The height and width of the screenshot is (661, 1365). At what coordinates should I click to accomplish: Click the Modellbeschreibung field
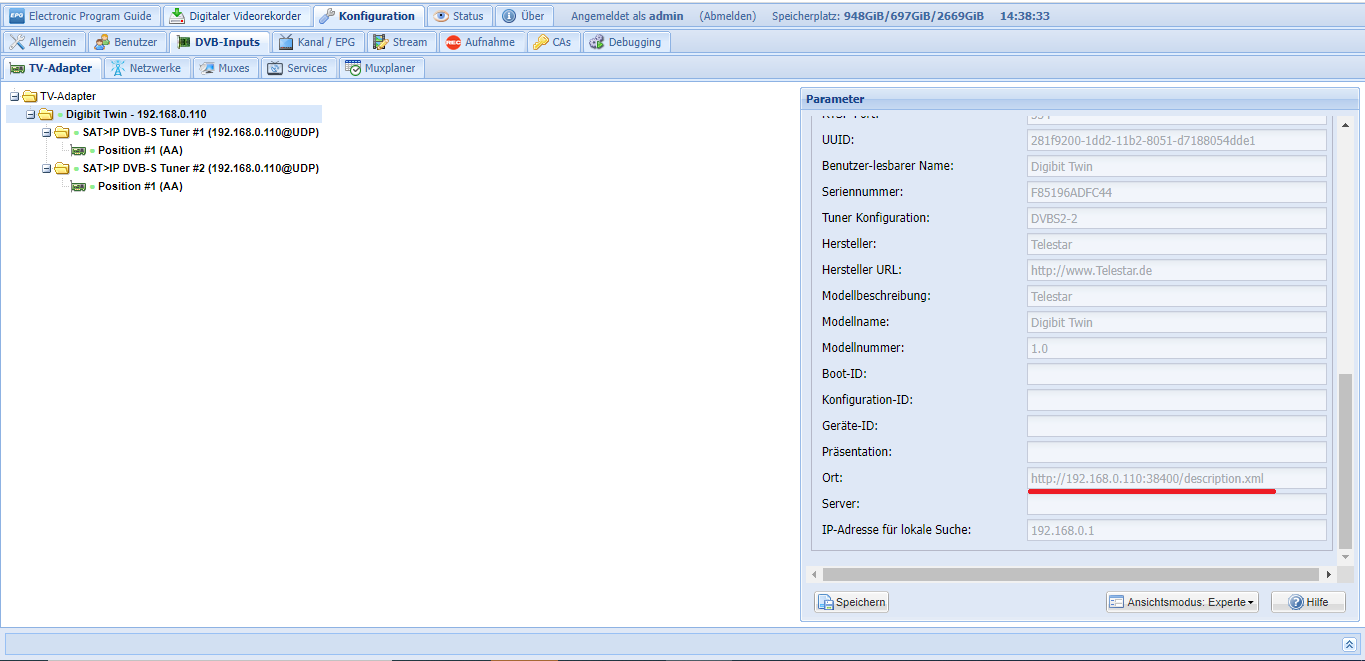point(1177,296)
